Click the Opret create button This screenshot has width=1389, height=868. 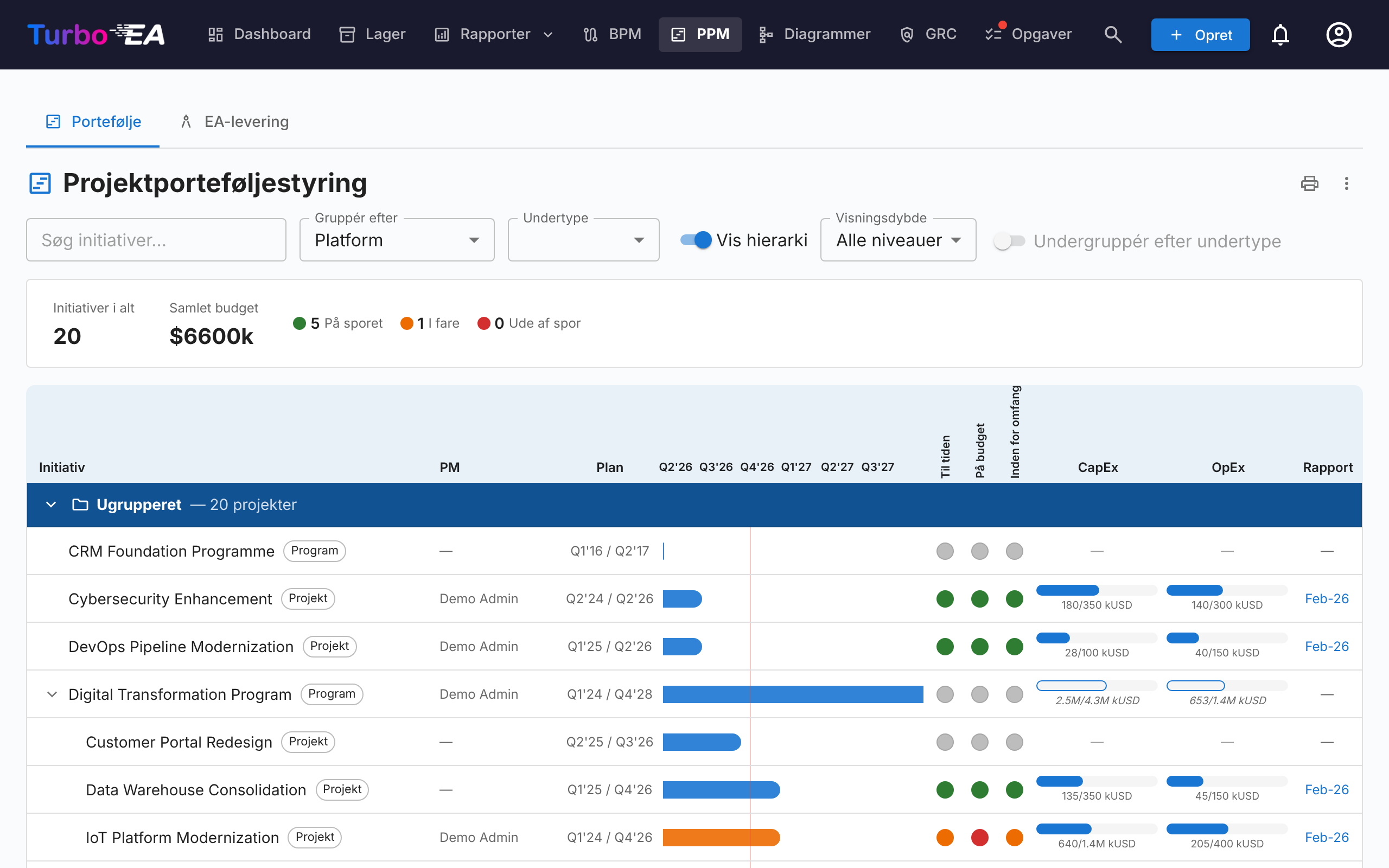(x=1200, y=34)
